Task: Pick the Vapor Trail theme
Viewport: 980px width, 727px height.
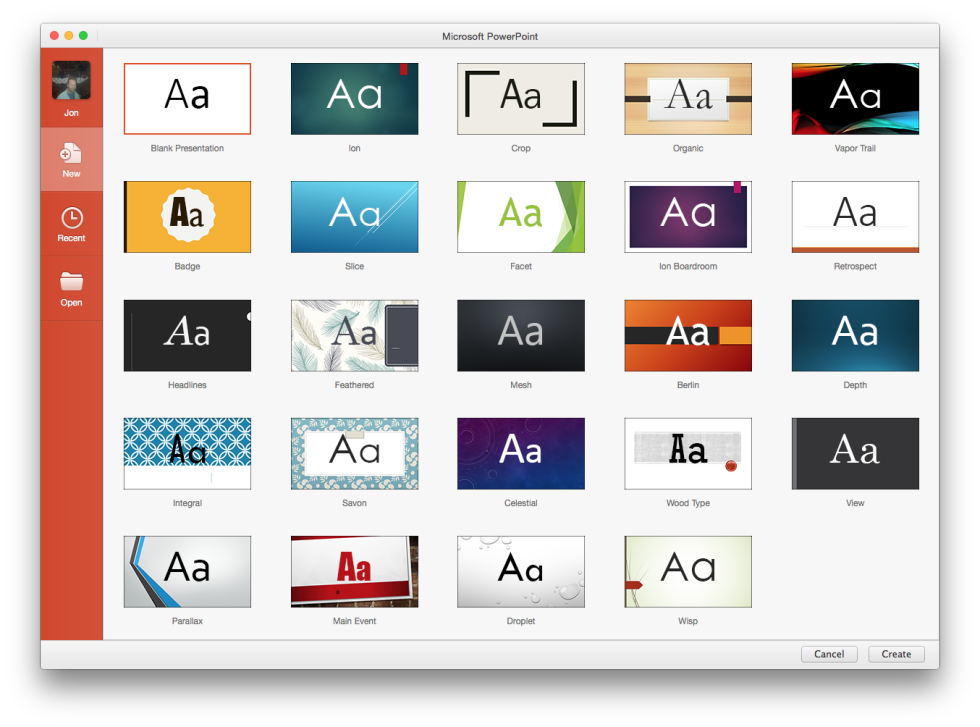Action: click(855, 99)
